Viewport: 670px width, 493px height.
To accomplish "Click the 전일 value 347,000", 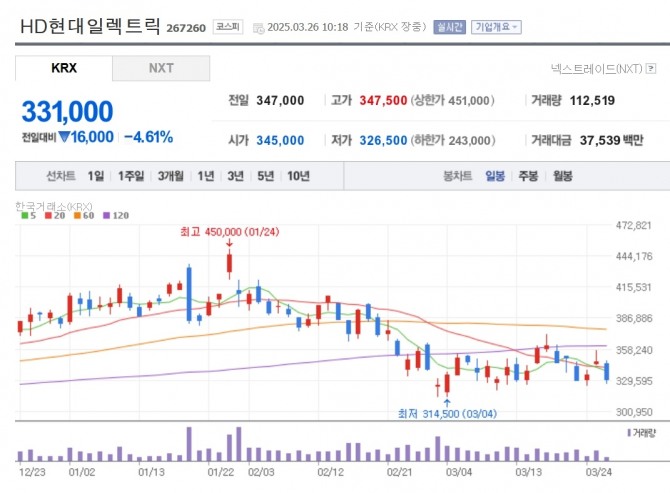I will coord(280,100).
